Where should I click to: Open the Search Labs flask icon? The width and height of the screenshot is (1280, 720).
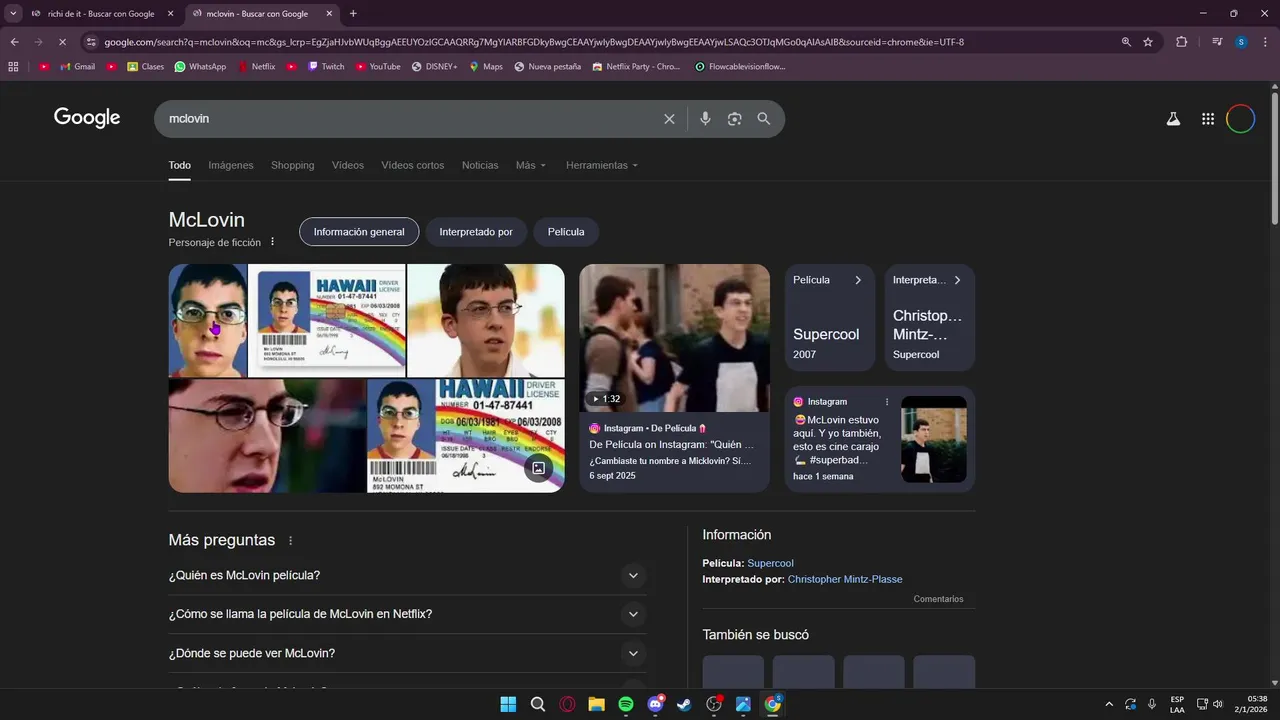tap(1173, 119)
